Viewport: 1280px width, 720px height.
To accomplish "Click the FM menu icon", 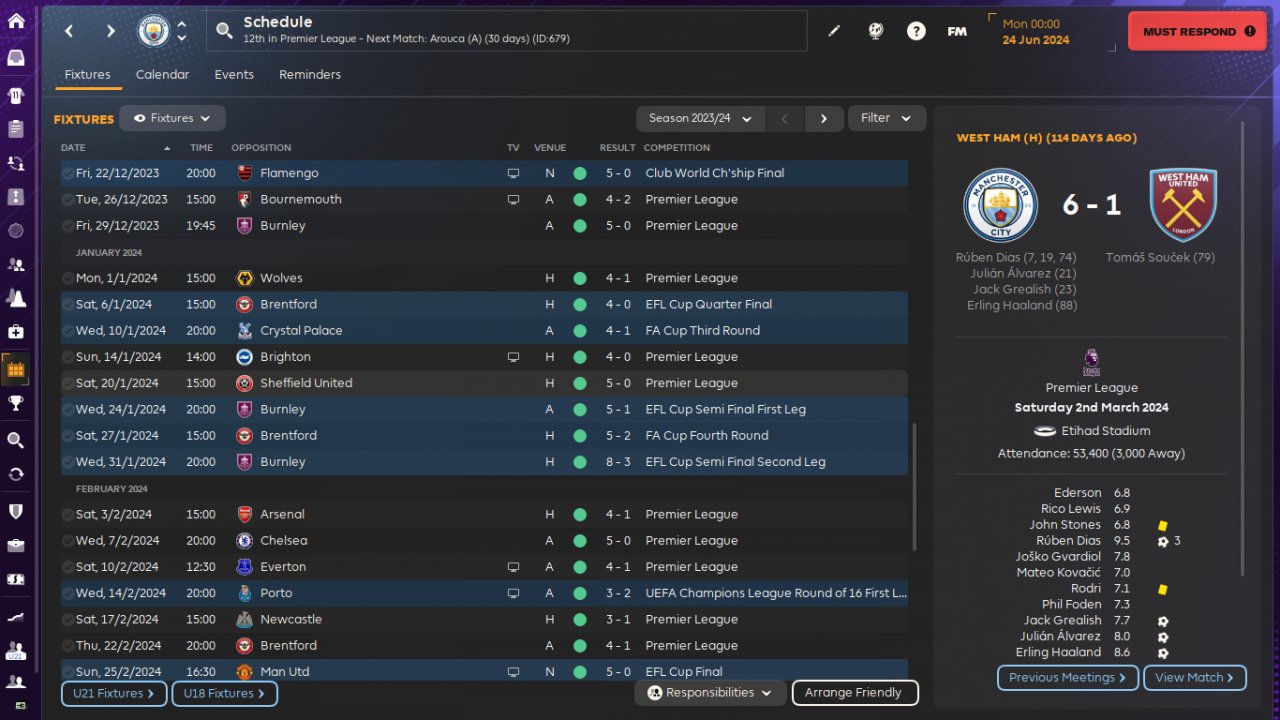I will [957, 31].
